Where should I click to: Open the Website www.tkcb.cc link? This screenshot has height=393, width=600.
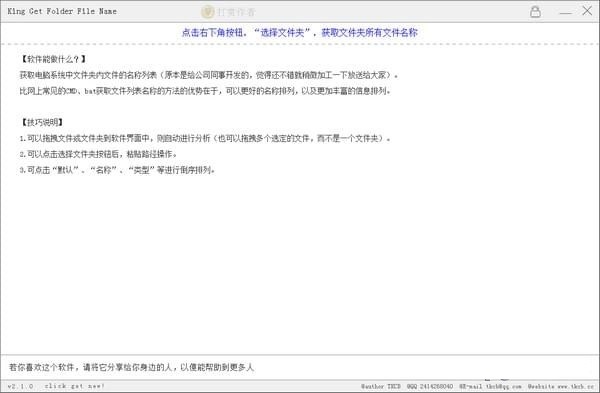(560, 386)
